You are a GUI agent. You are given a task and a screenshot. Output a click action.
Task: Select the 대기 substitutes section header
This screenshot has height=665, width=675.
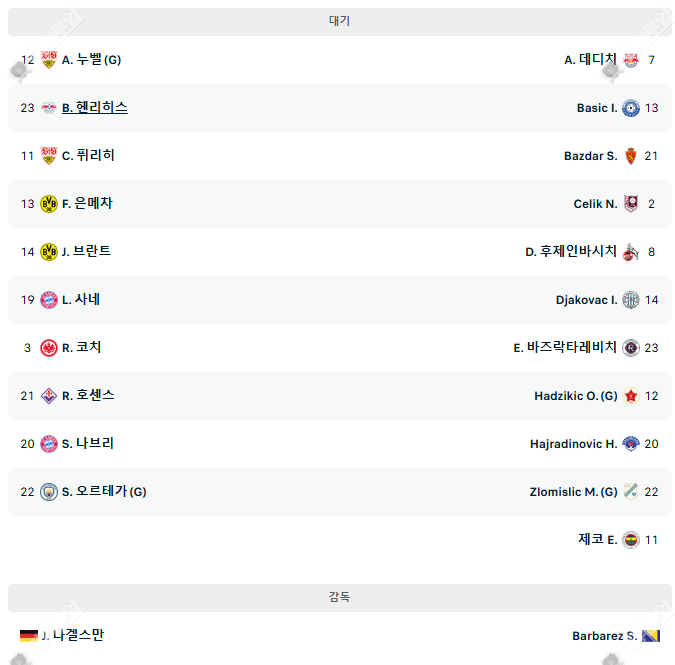(x=339, y=21)
